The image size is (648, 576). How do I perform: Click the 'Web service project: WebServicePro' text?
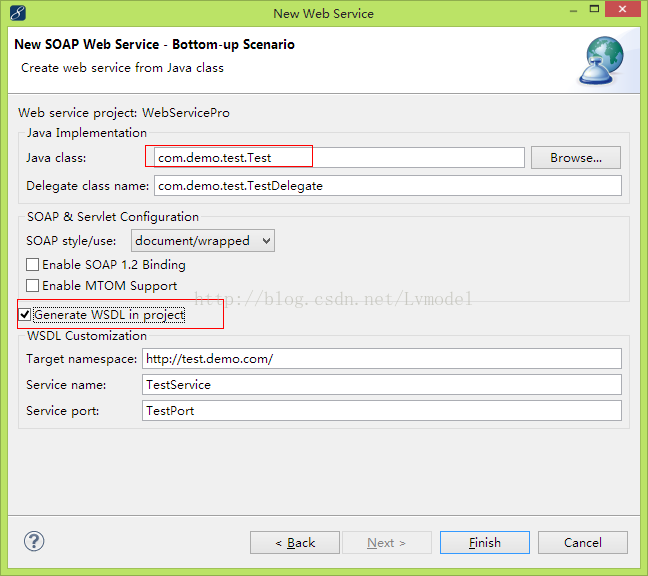point(124,113)
